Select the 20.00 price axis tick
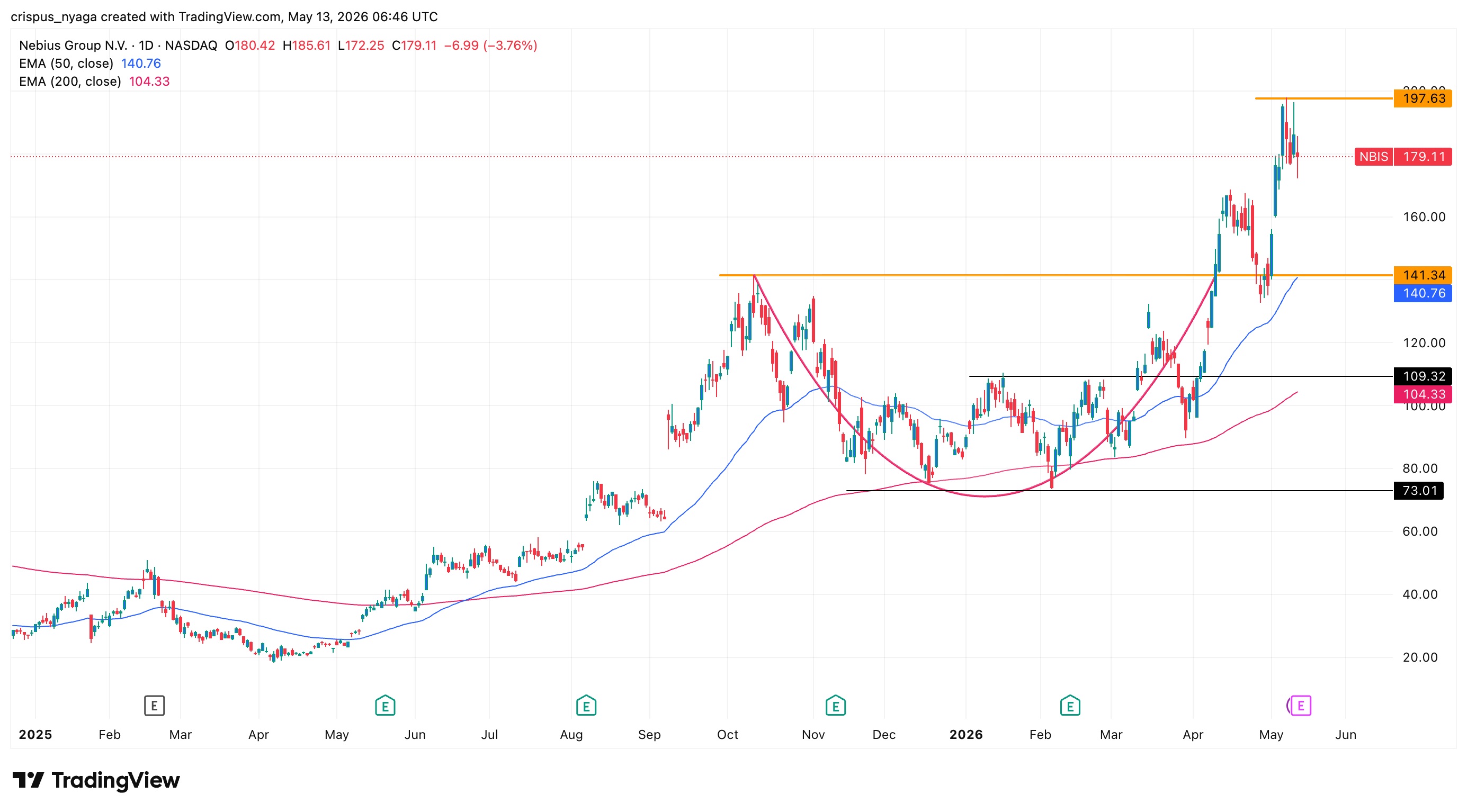The image size is (1467, 812). click(1420, 657)
